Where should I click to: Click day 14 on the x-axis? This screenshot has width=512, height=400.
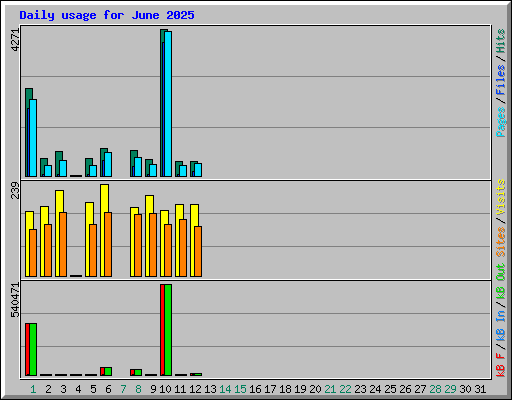click(225, 389)
